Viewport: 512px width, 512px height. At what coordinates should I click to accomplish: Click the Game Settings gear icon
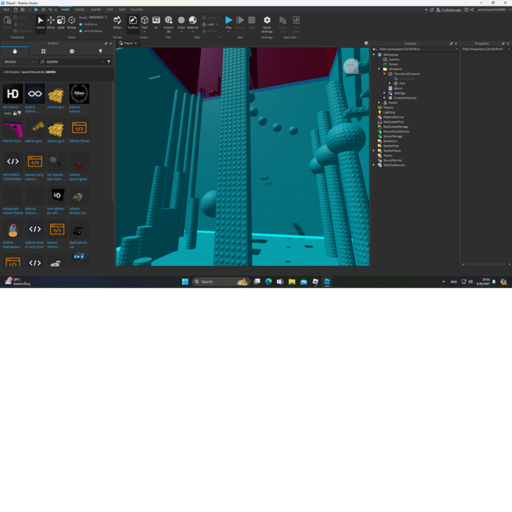267,24
